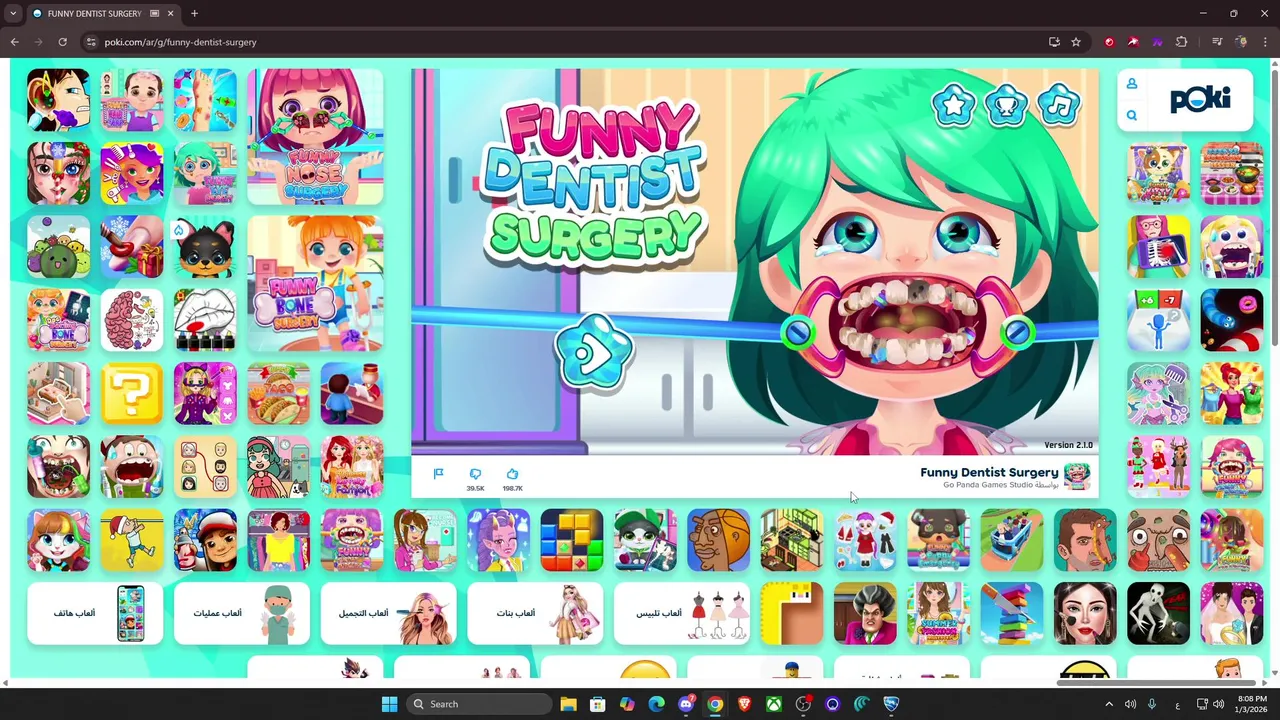The image size is (1280, 720).
Task: Open File Explorer from the taskbar
Action: [x=568, y=704]
